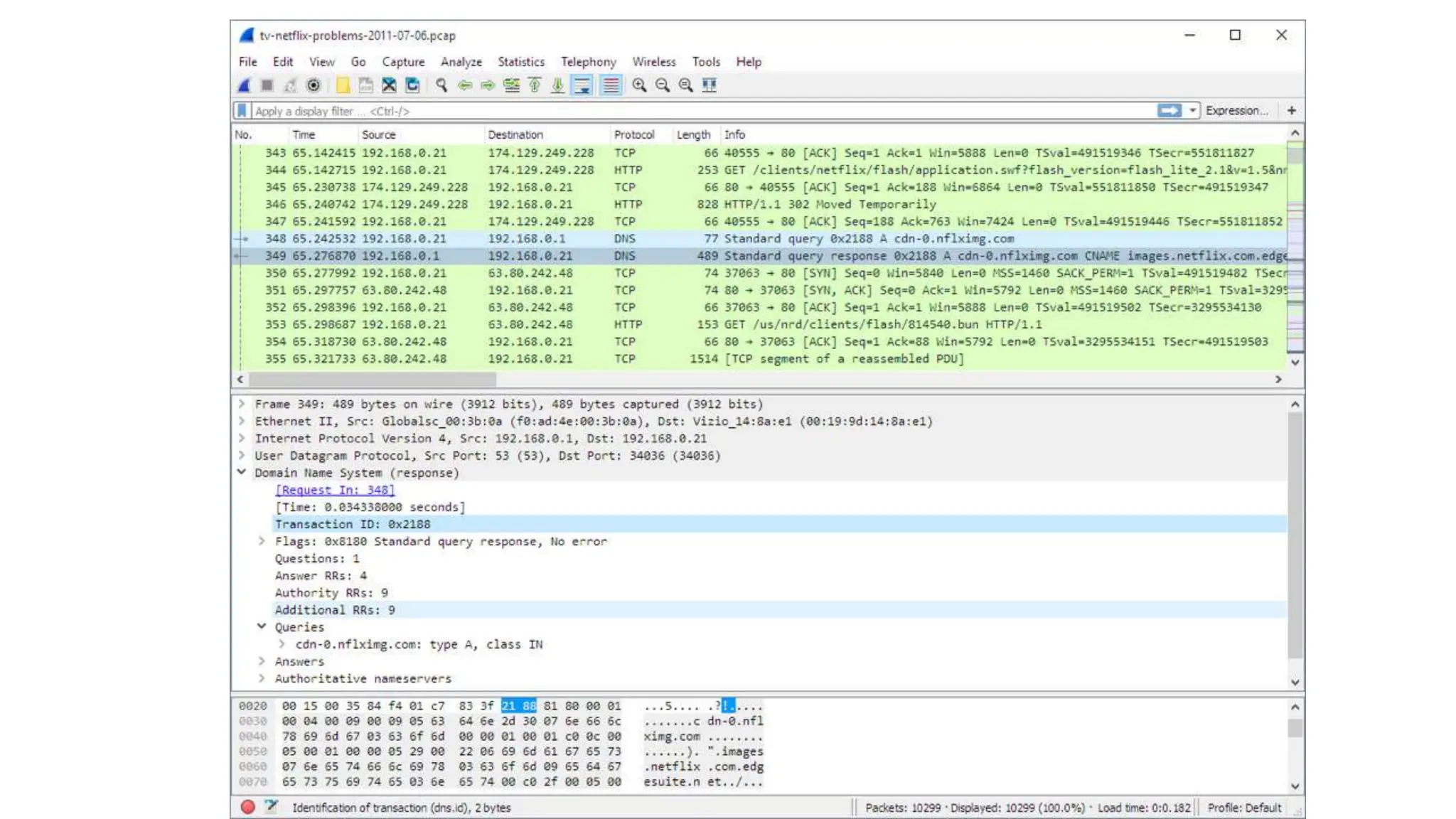Open the Statistics menu
1456x819 pixels.
(x=520, y=62)
